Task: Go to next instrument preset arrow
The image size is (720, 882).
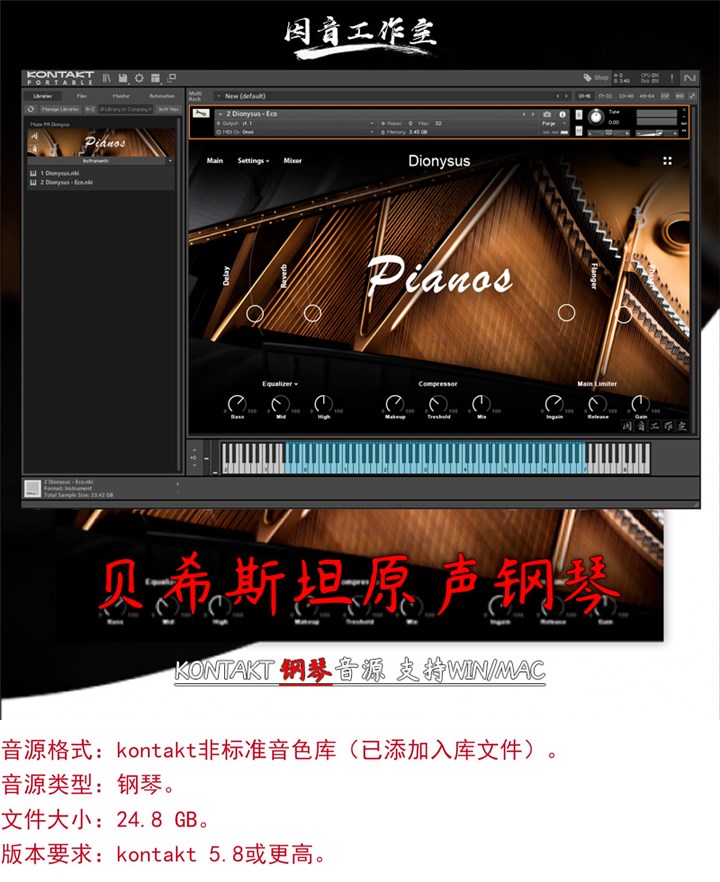Action: pos(533,114)
